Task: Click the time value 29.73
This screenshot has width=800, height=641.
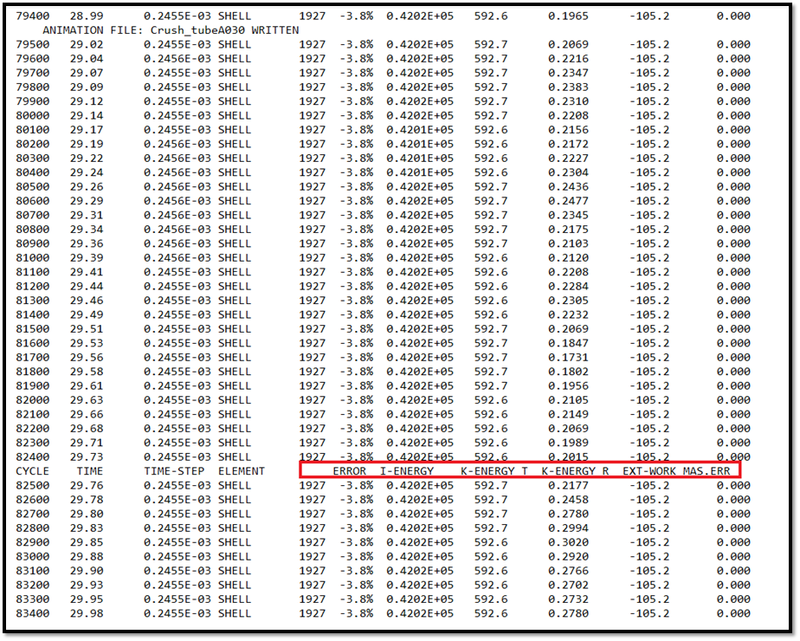Action: [x=86, y=457]
